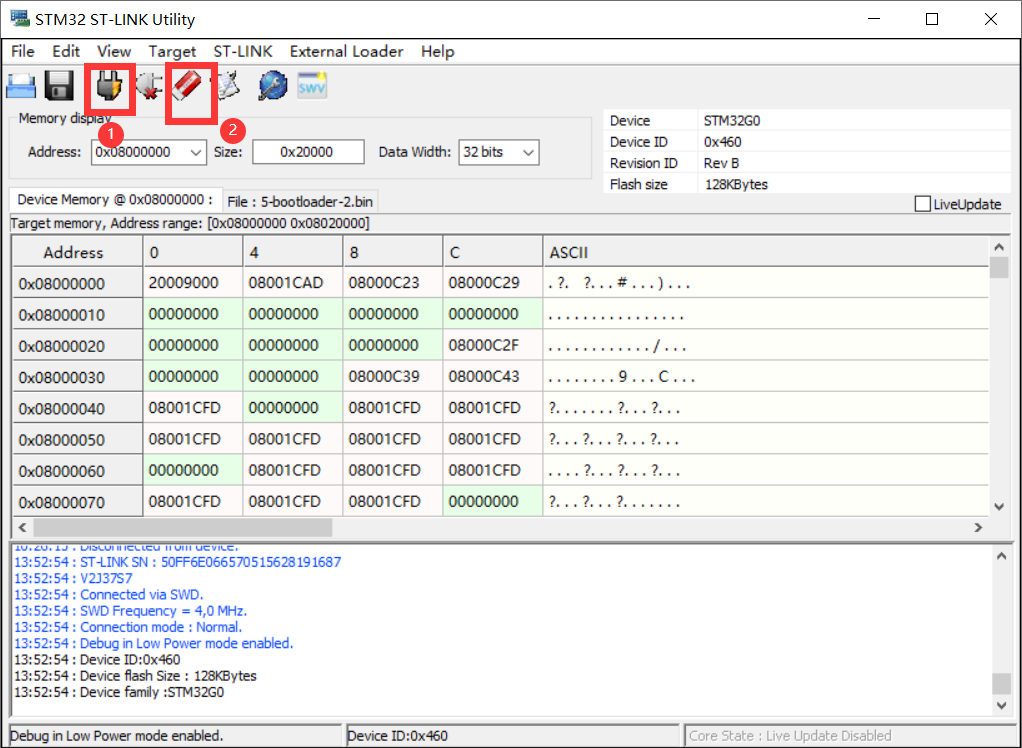Screen dimensions: 1022x748
Task: Click the memory table vertical scrollbar
Action: pyautogui.click(x=999, y=376)
